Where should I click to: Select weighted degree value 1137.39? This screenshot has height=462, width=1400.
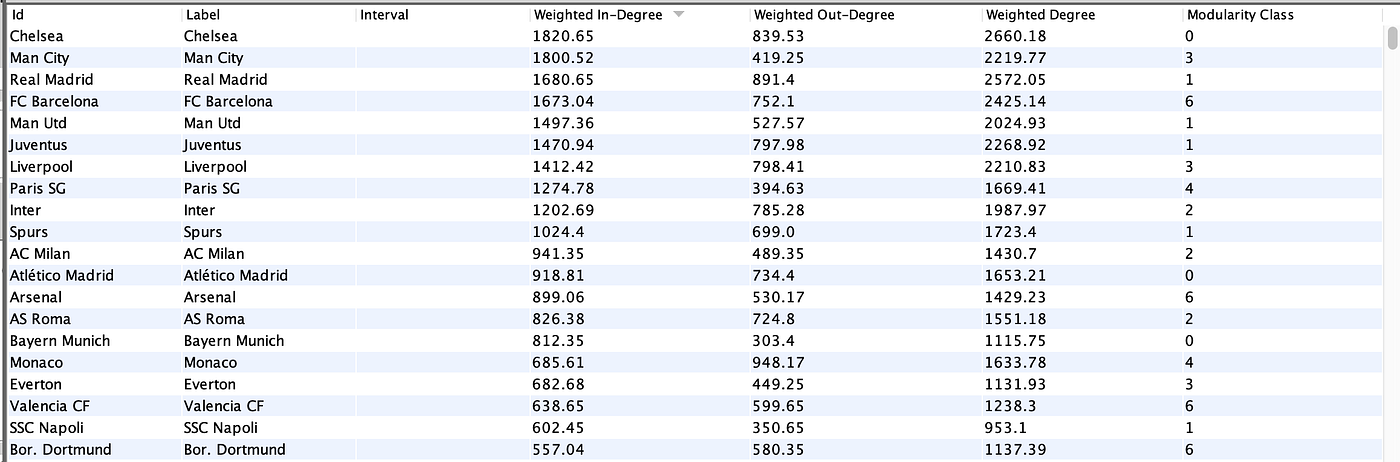click(1017, 450)
